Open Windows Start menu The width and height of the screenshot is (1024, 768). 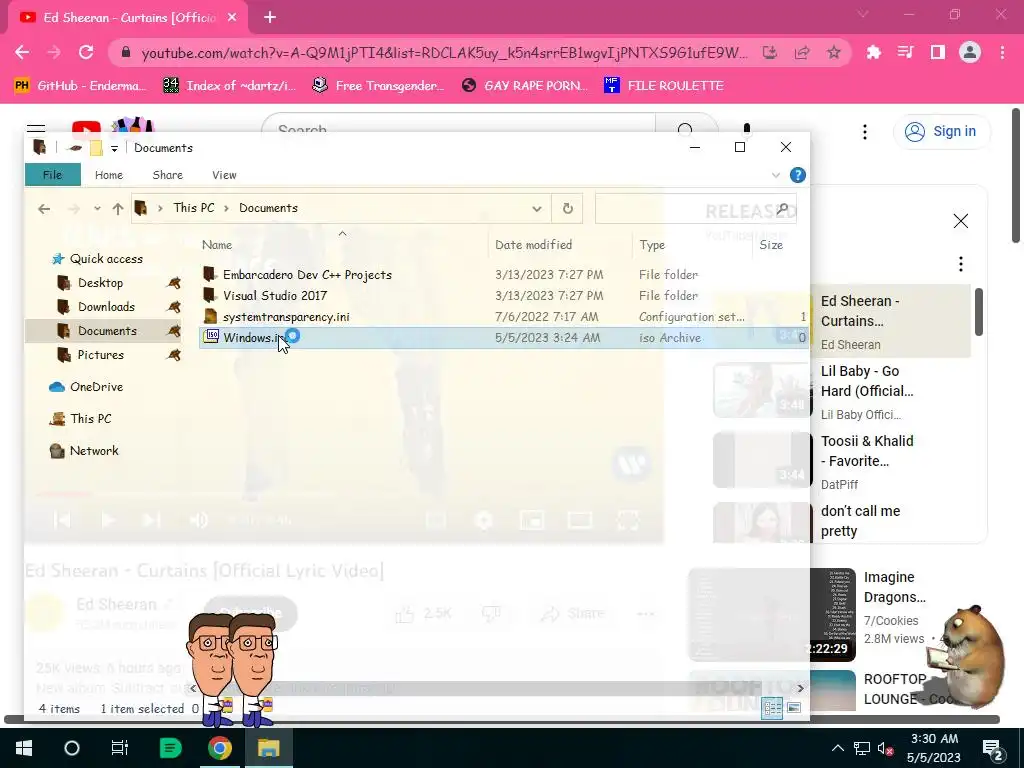[x=24, y=748]
